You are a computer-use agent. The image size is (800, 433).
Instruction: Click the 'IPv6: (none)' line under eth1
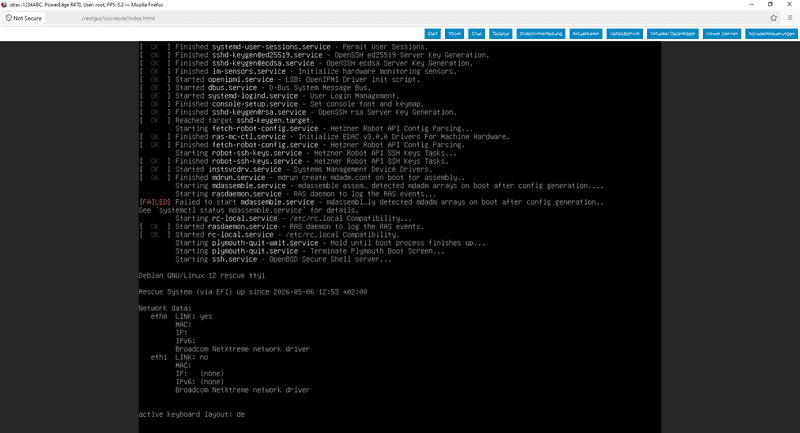199,381
